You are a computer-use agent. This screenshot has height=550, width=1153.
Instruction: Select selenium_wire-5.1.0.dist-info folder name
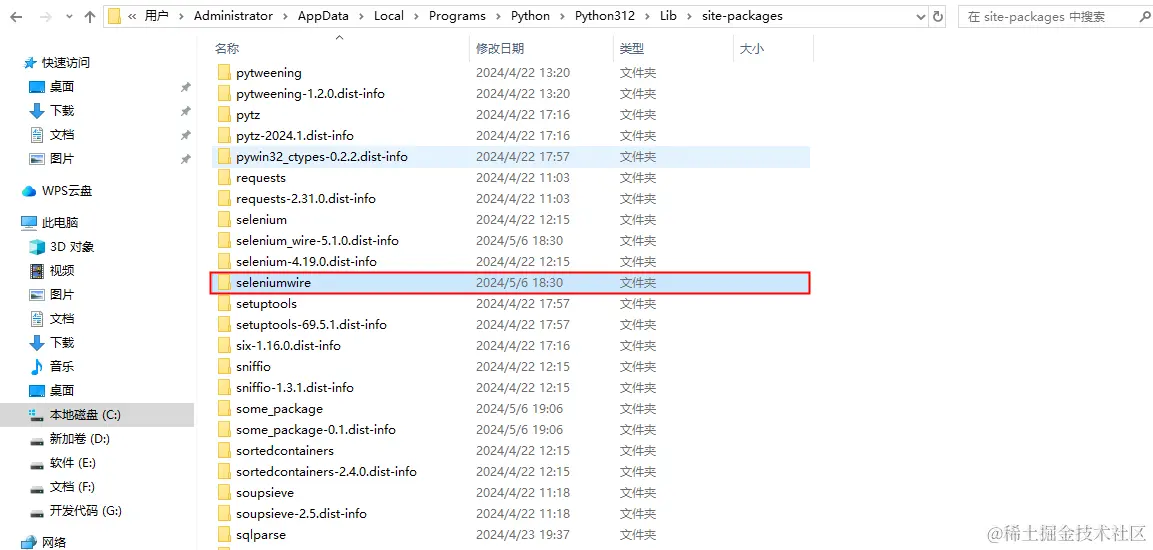[318, 240]
